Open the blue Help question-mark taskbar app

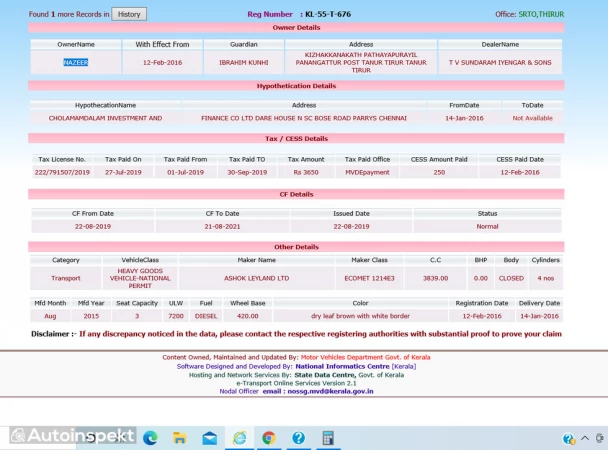tap(298, 438)
